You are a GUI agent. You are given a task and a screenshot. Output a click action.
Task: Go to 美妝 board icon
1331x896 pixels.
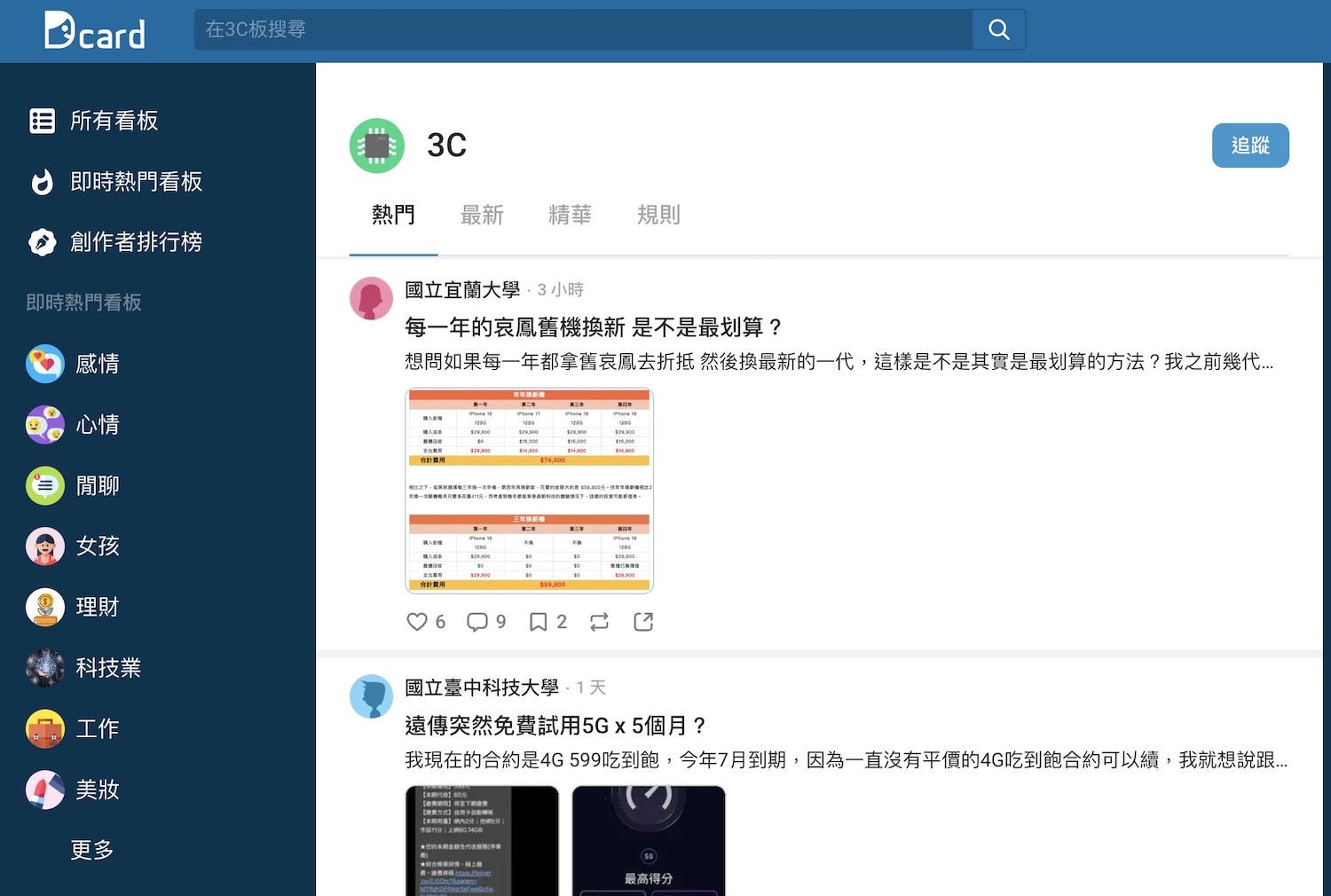(45, 790)
